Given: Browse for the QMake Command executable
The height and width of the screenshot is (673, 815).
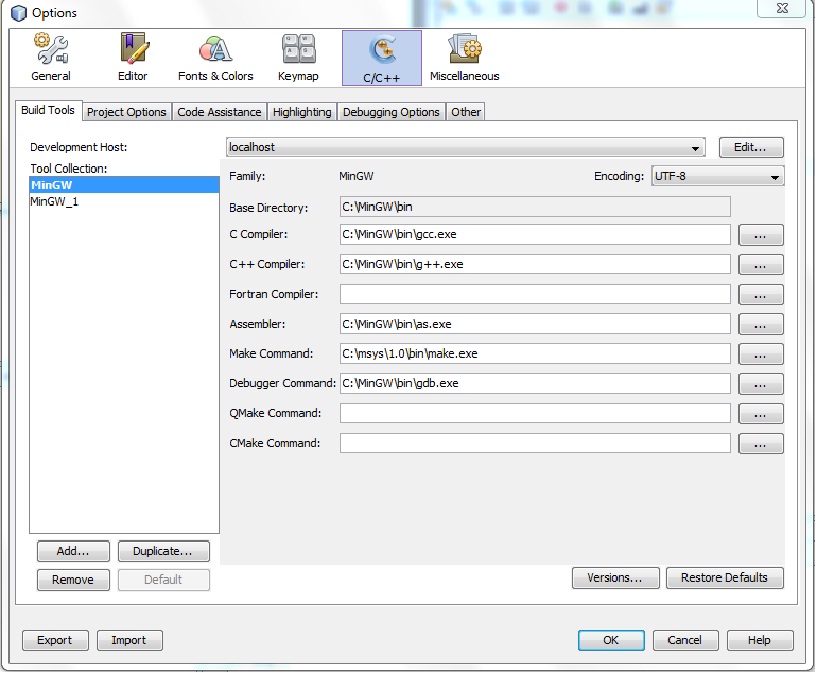Looking at the screenshot, I should click(760, 414).
